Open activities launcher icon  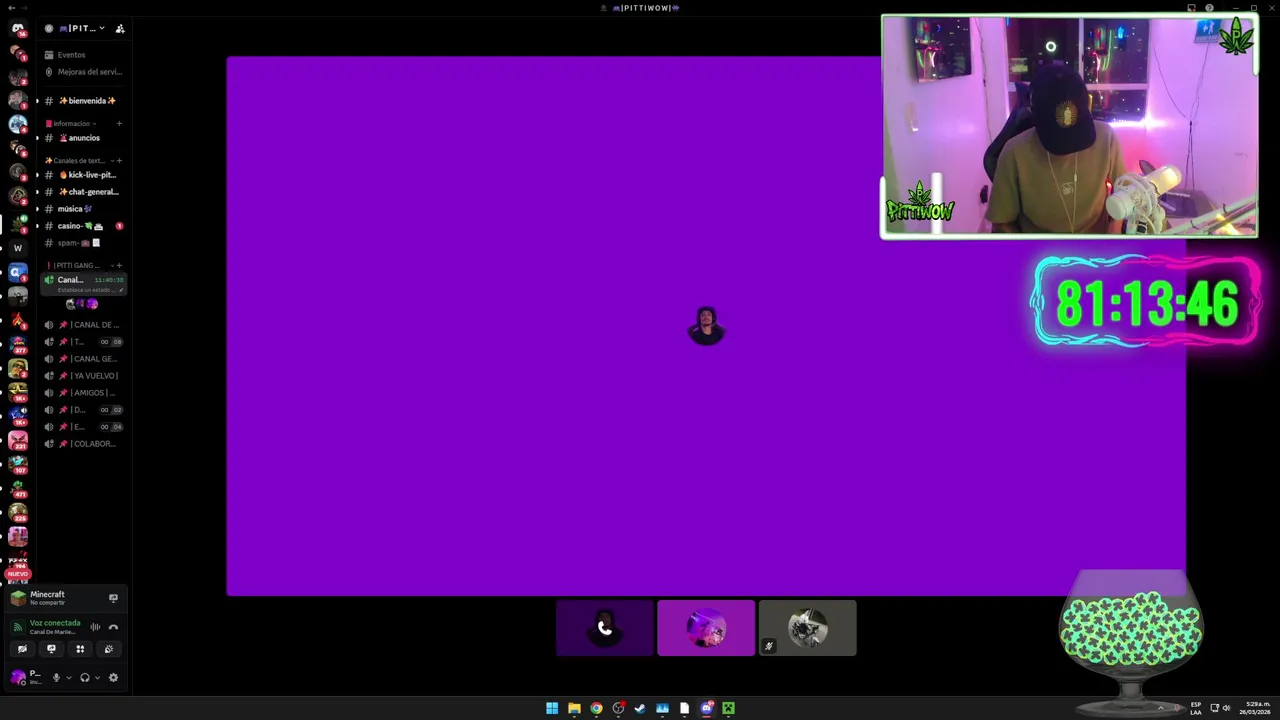click(x=80, y=649)
